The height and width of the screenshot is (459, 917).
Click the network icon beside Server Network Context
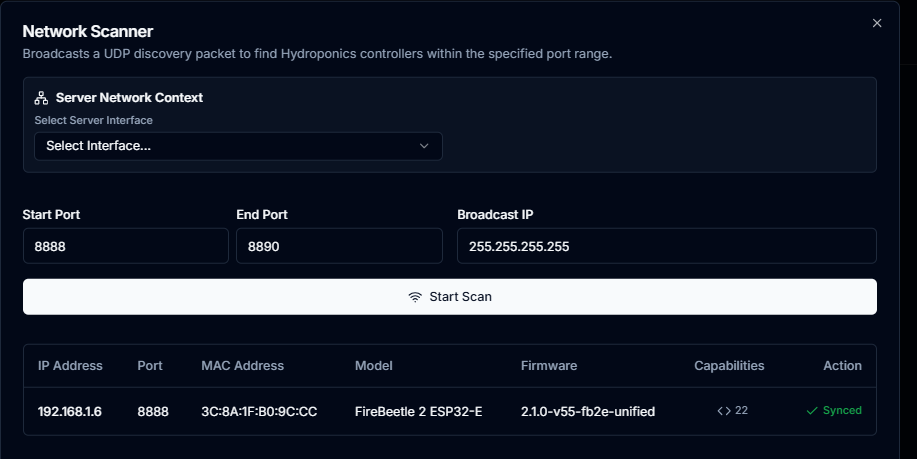41,98
